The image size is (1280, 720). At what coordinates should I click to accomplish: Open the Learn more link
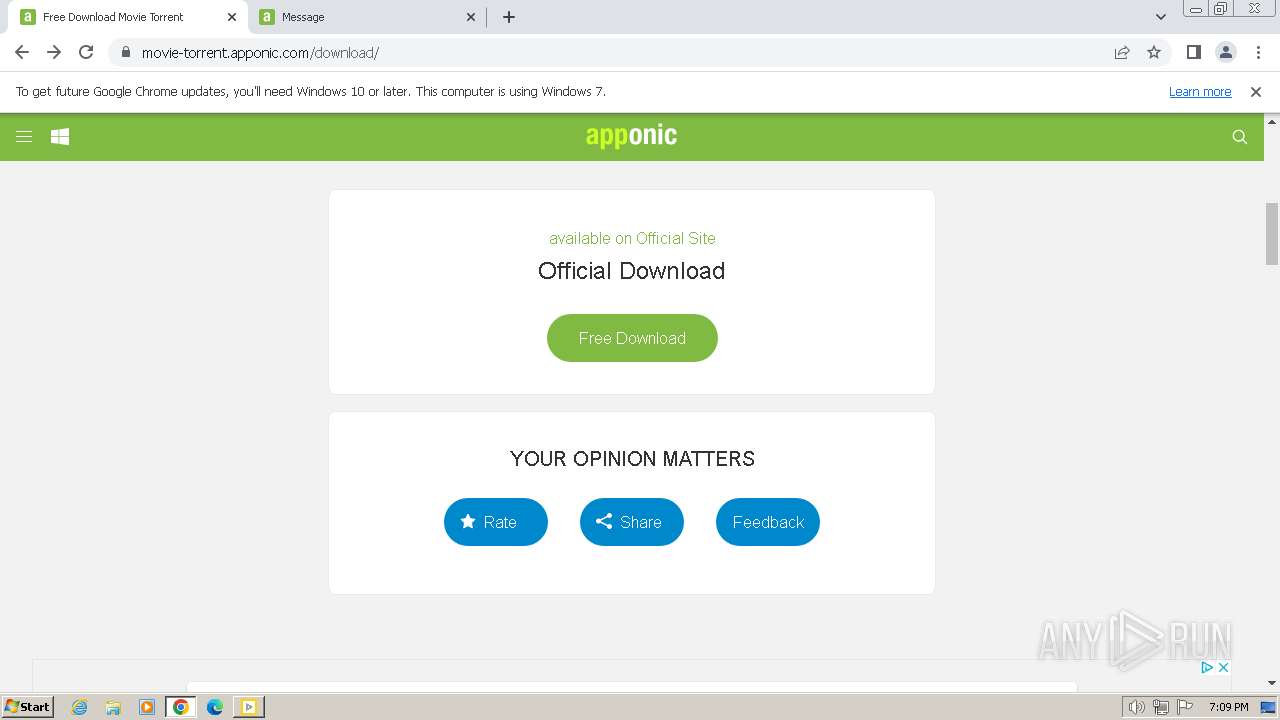click(x=1200, y=92)
